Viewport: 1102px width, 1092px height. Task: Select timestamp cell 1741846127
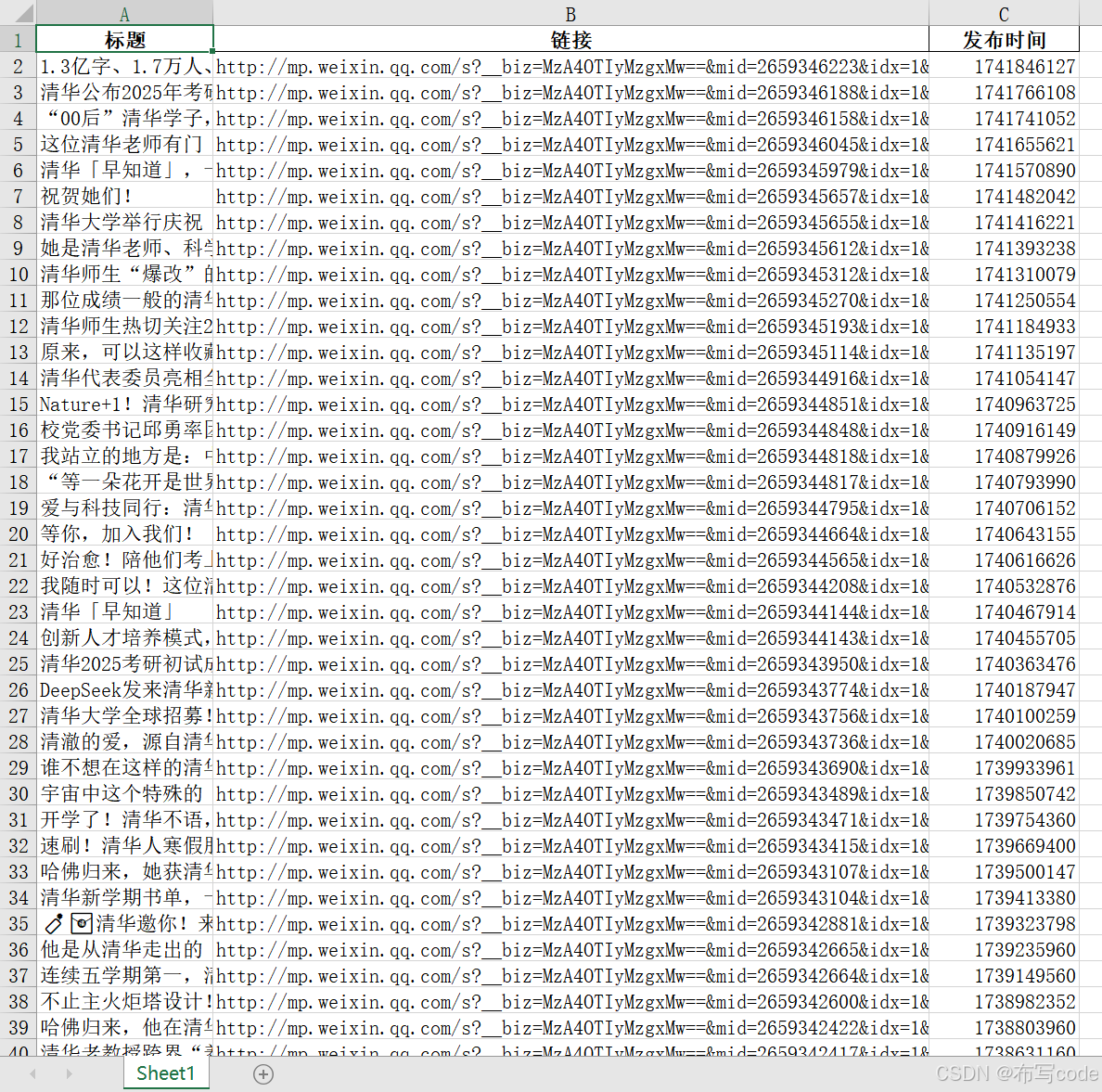coord(1004,66)
